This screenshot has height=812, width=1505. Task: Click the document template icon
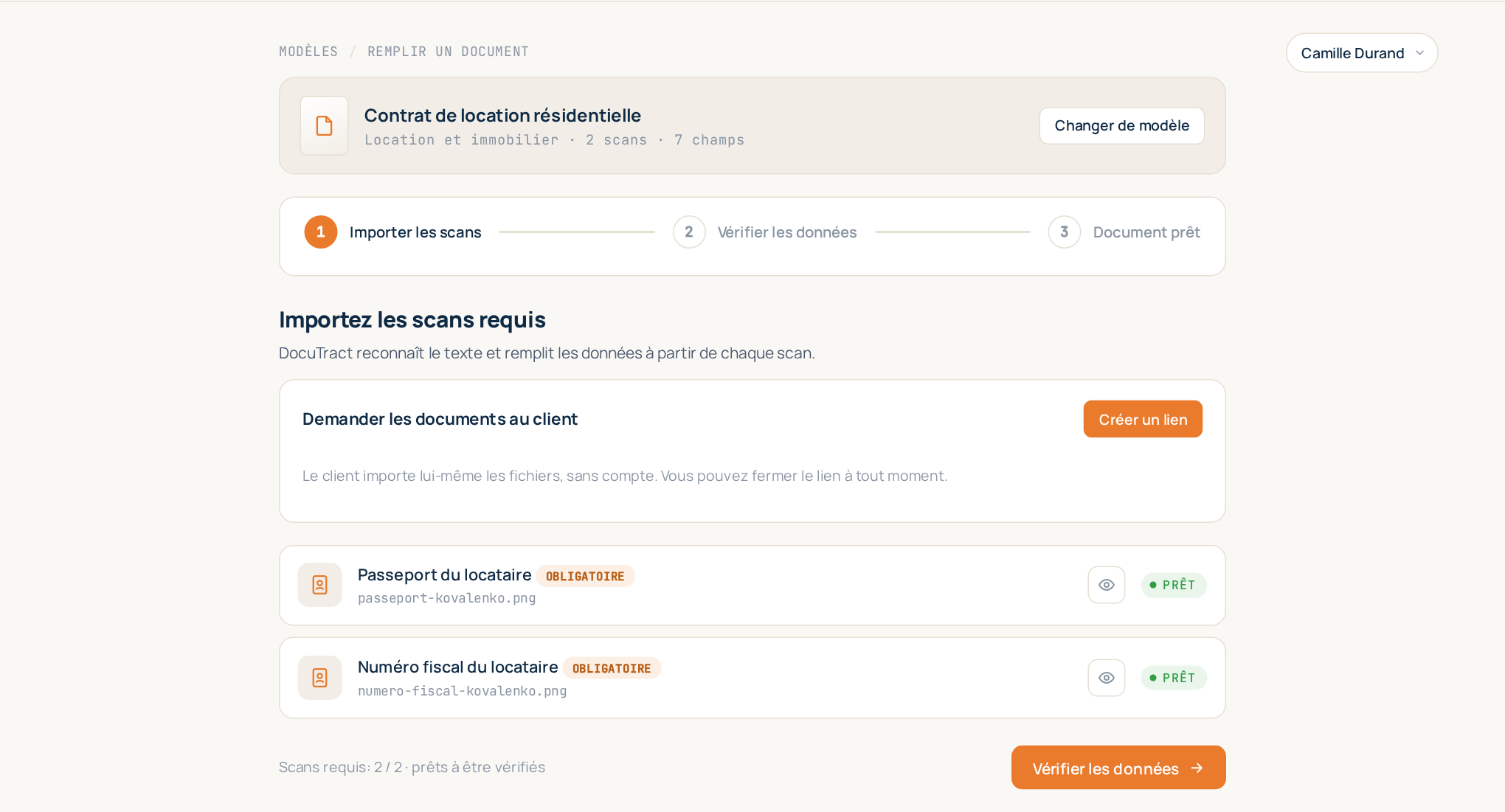324,125
